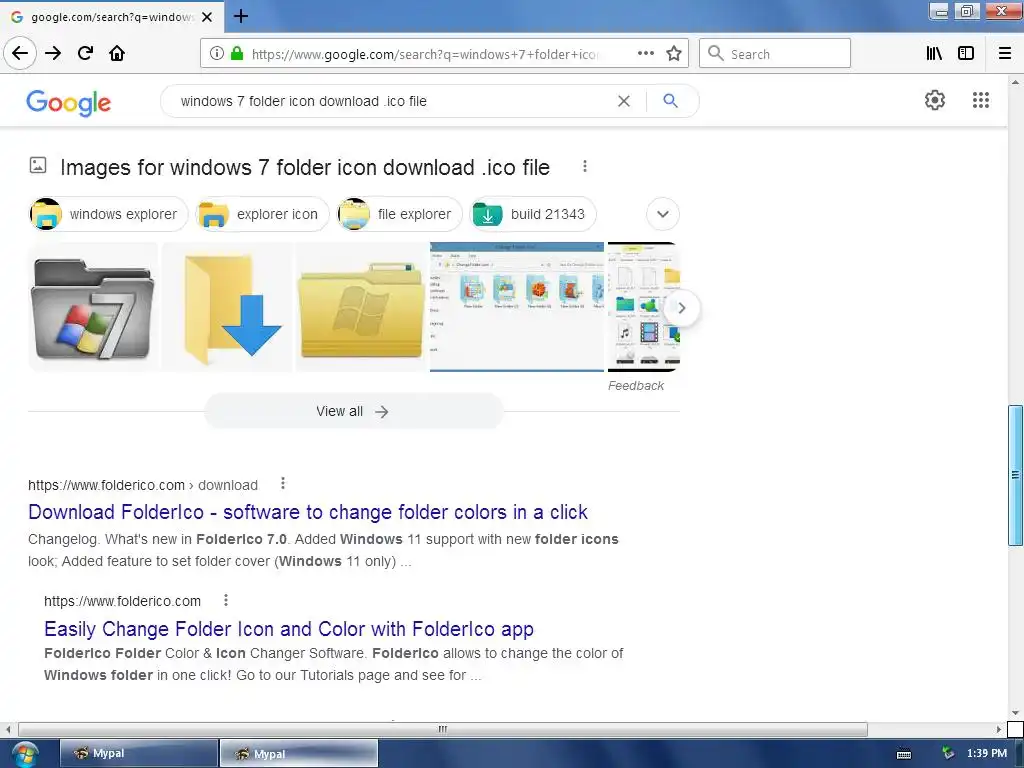Show next images with carousel arrow
The image size is (1024, 768).
pyautogui.click(x=681, y=308)
